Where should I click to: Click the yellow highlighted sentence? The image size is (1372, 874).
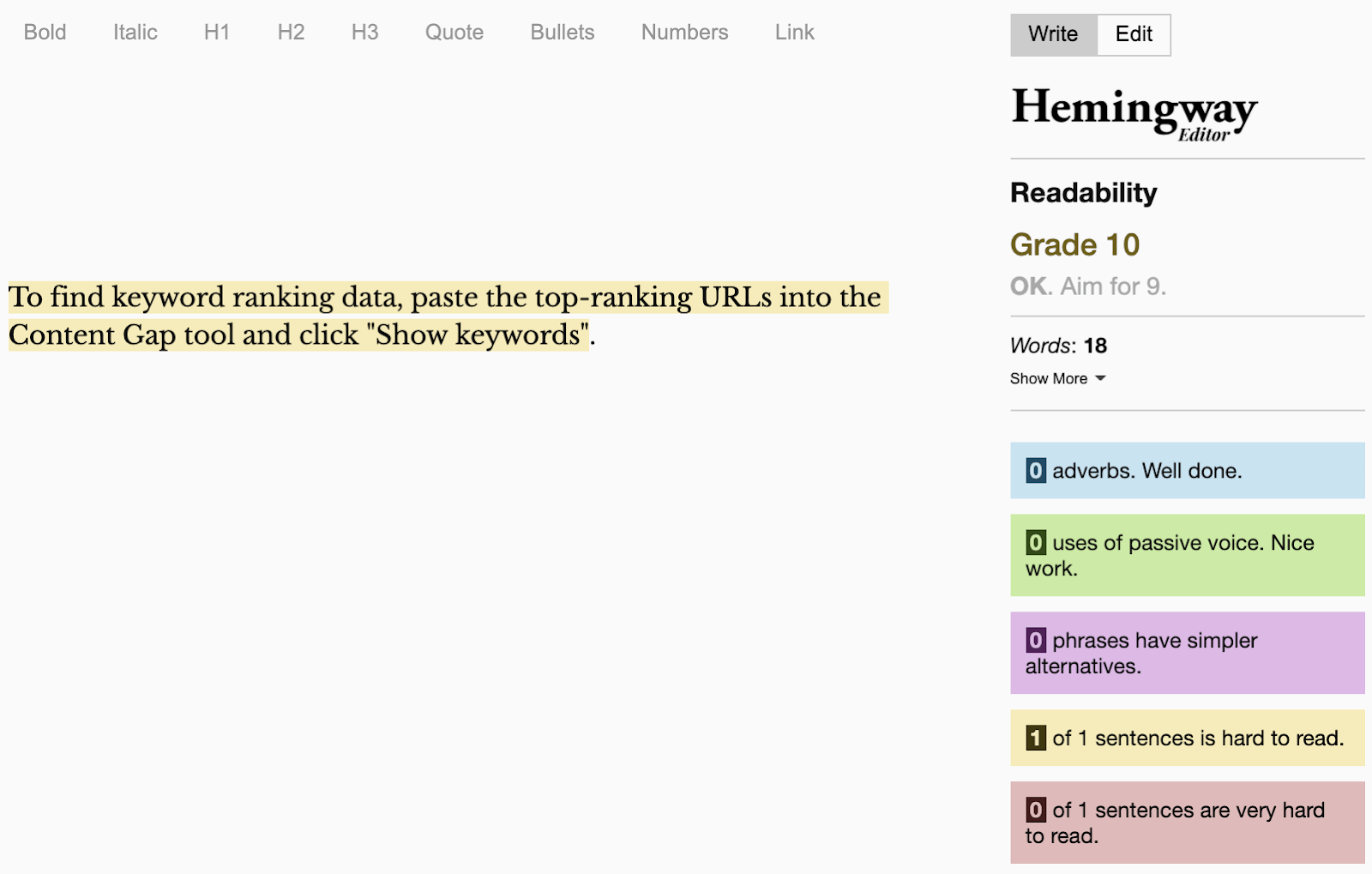tap(429, 316)
